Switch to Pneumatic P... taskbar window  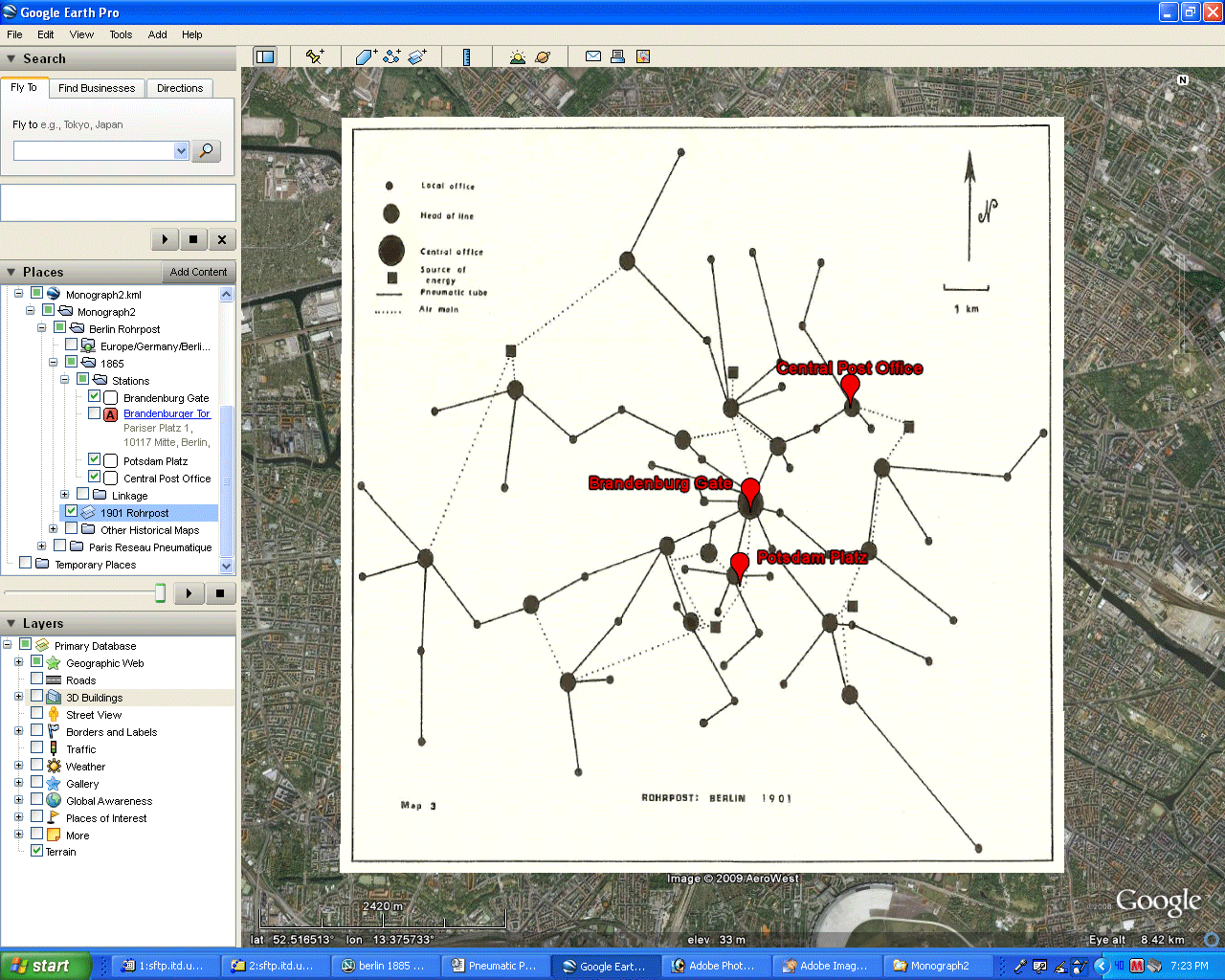click(494, 966)
